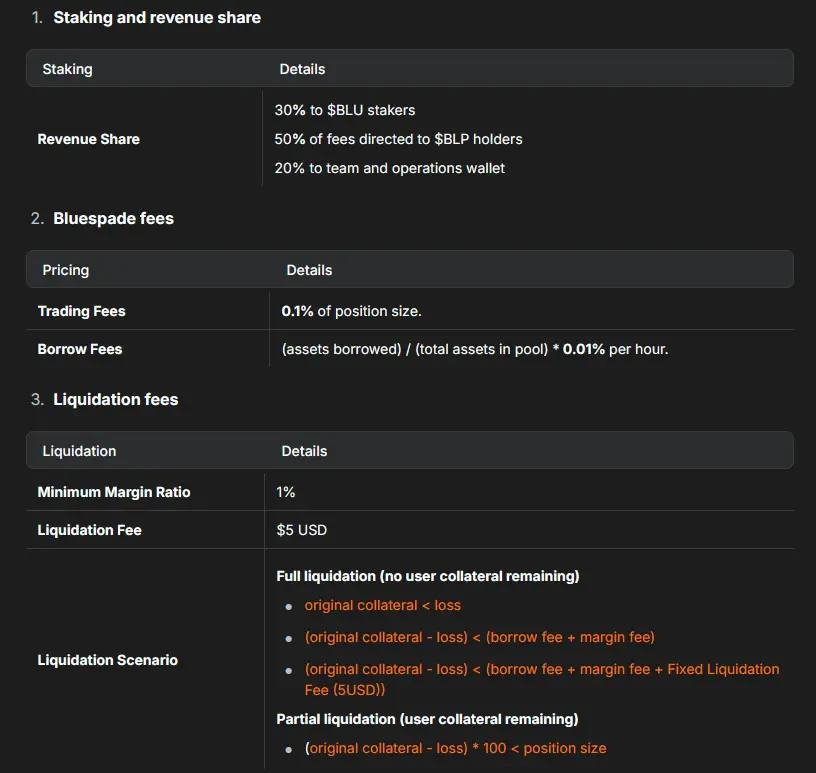Image resolution: width=816 pixels, height=773 pixels.
Task: Click the "Partial liquidation (user collateral remaining)" subheading
Action: [427, 719]
